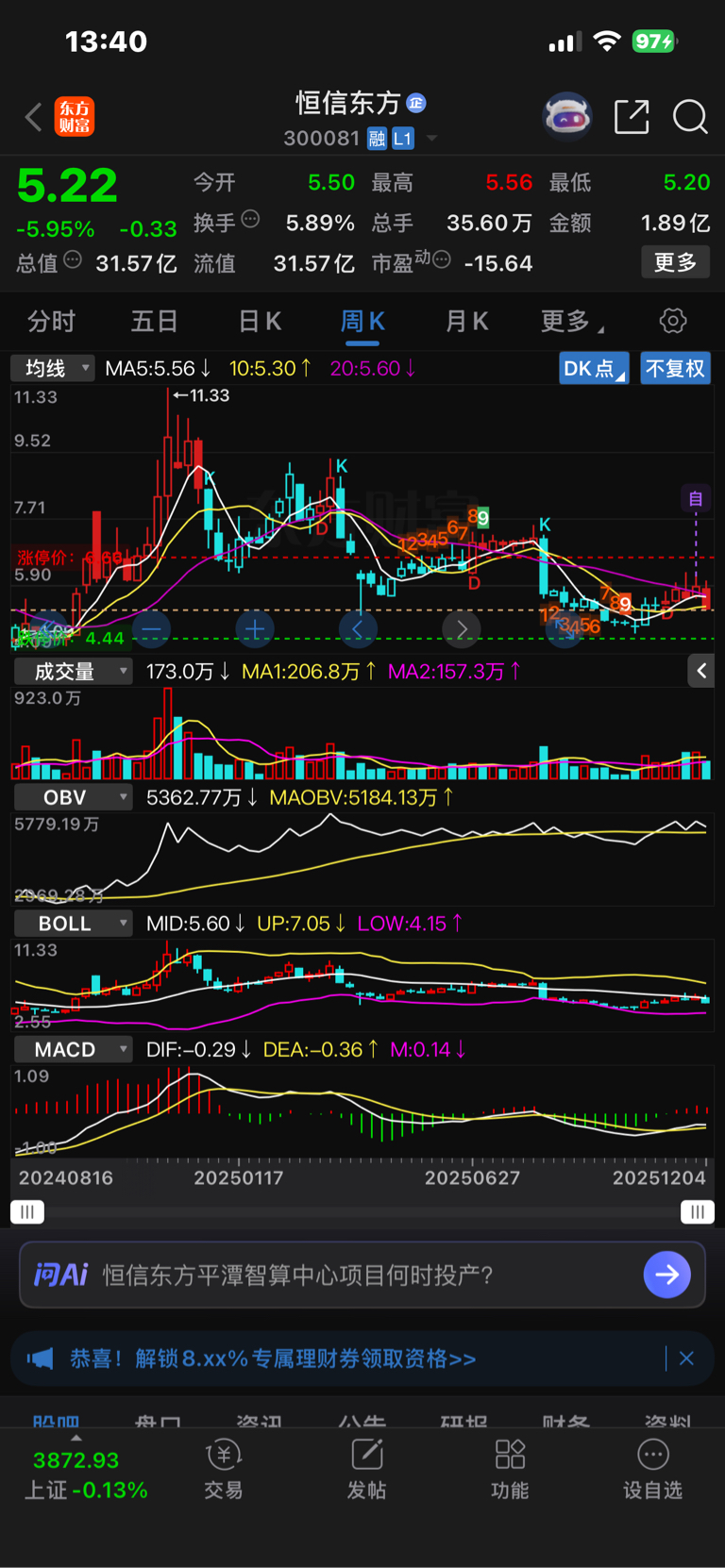Select the 周K tab
The height and width of the screenshot is (1568, 725).
click(362, 322)
